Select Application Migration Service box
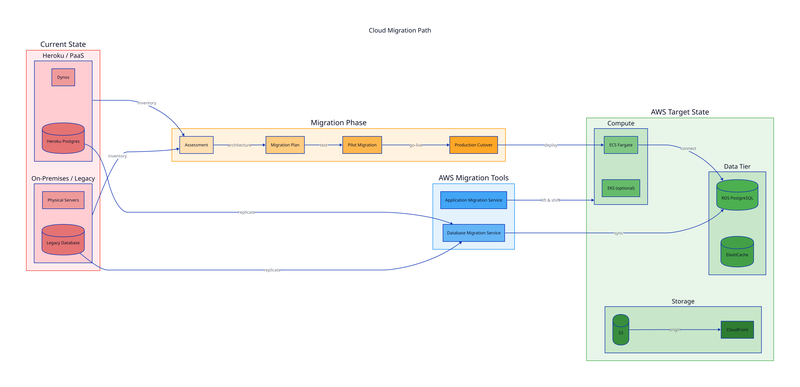 point(473,200)
